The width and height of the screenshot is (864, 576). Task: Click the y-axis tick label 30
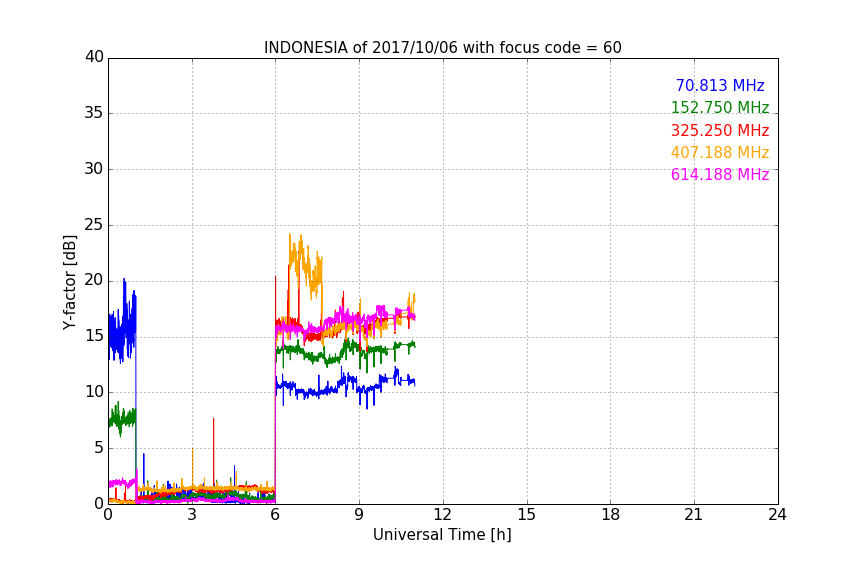click(x=94, y=169)
